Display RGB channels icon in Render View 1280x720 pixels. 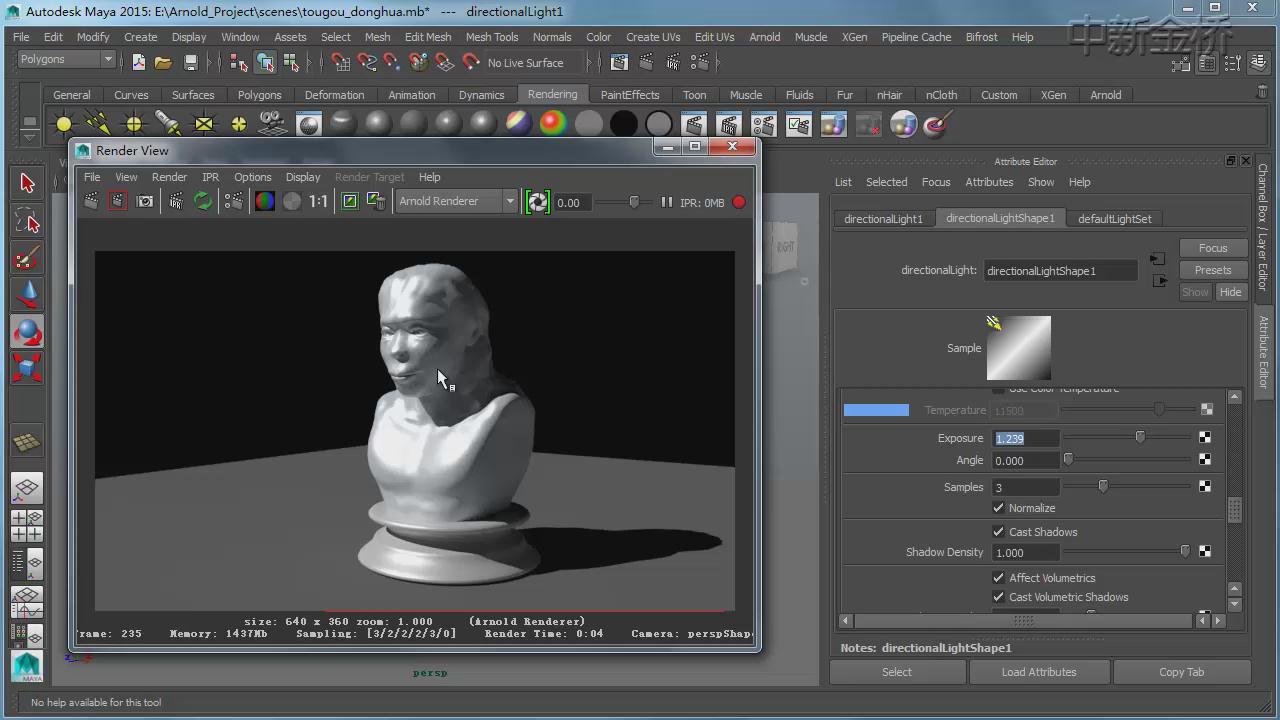(x=265, y=201)
